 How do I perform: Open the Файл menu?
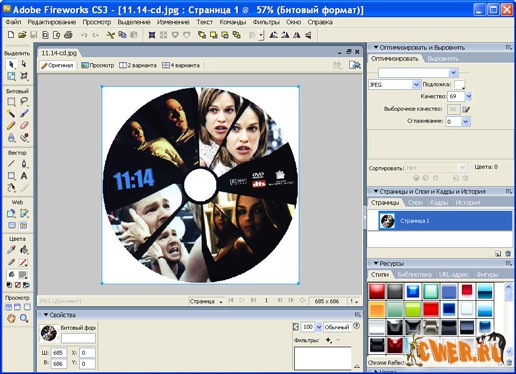[13, 22]
